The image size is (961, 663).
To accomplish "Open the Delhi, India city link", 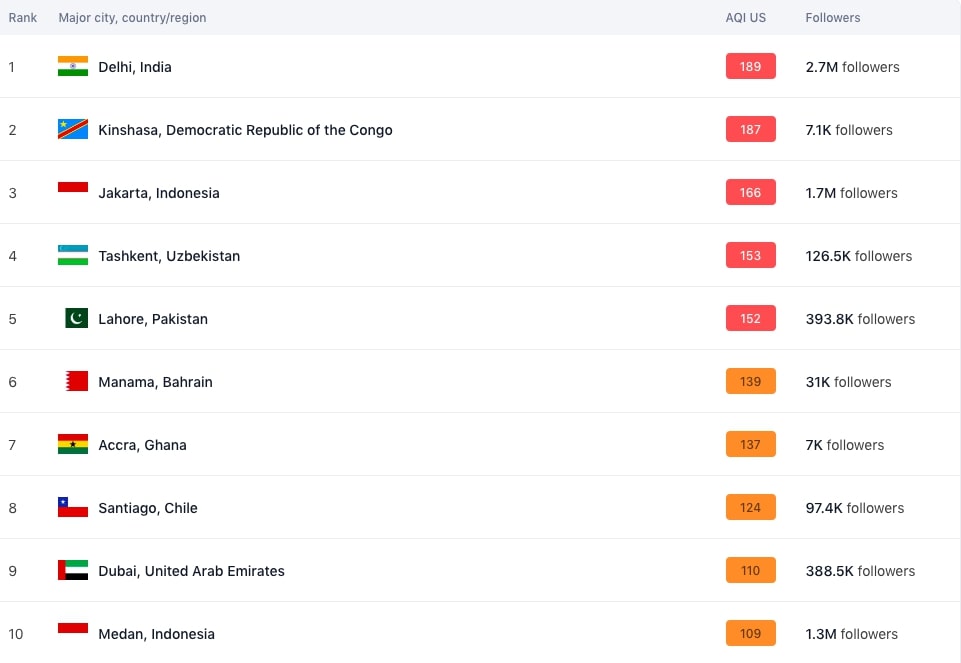I will click(135, 67).
